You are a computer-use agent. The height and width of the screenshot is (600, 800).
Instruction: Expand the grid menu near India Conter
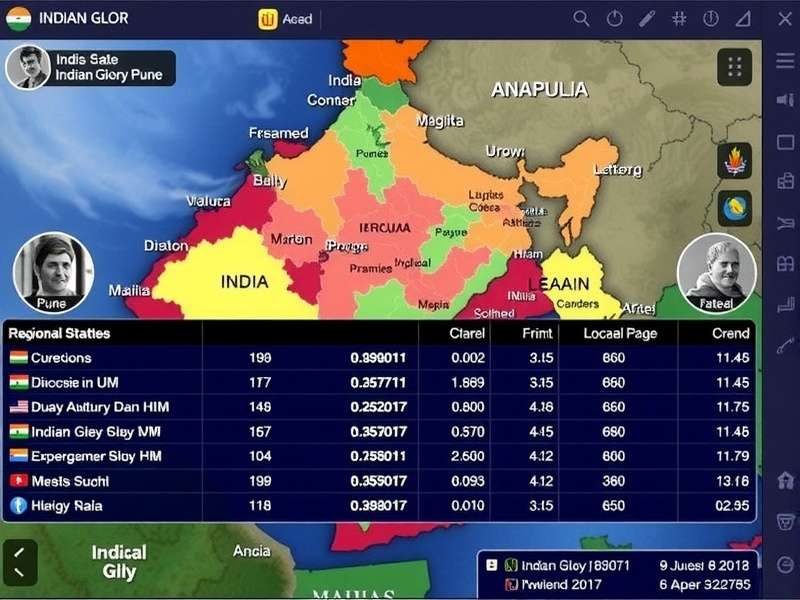[736, 65]
